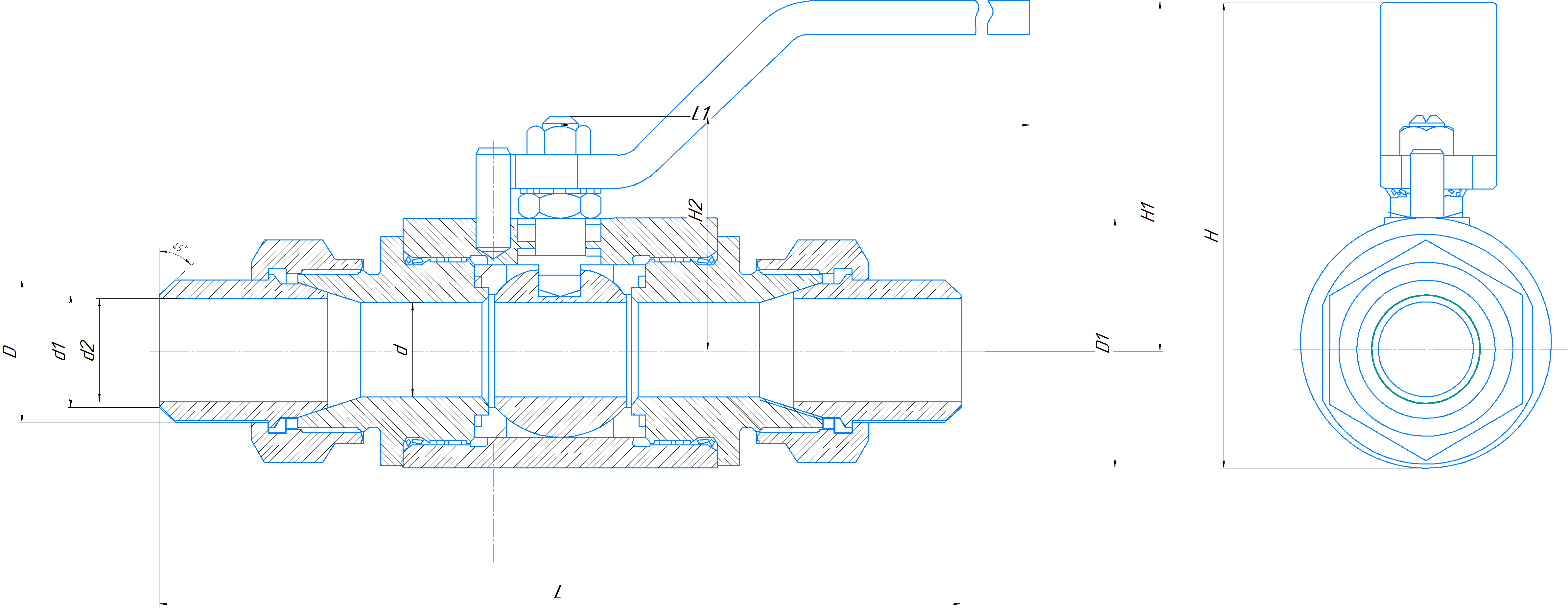This screenshot has height=608, width=1568.
Task: Click the D1 body diameter label
Action: click(x=1103, y=343)
